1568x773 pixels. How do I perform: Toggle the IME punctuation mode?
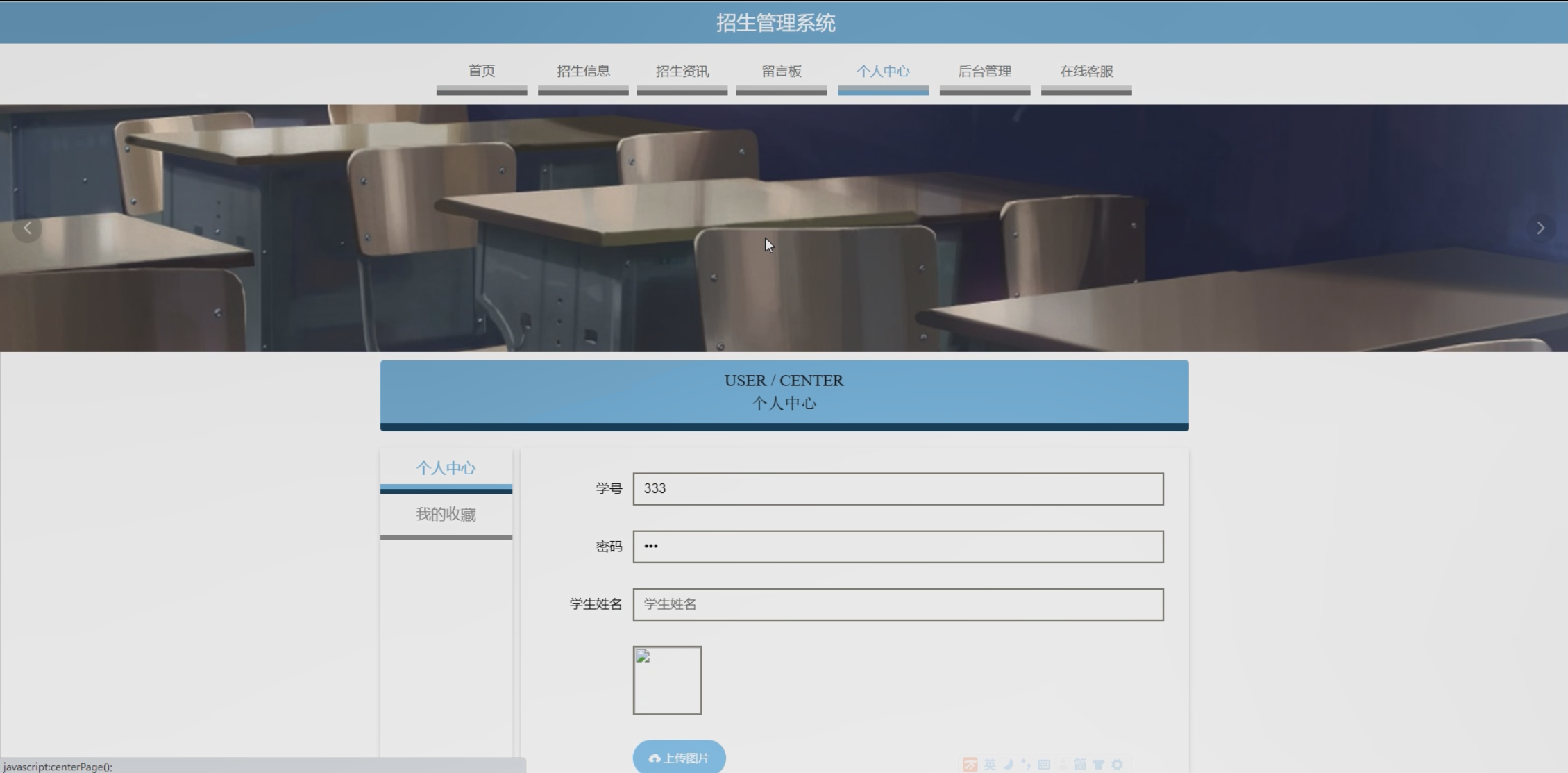pos(1026,765)
